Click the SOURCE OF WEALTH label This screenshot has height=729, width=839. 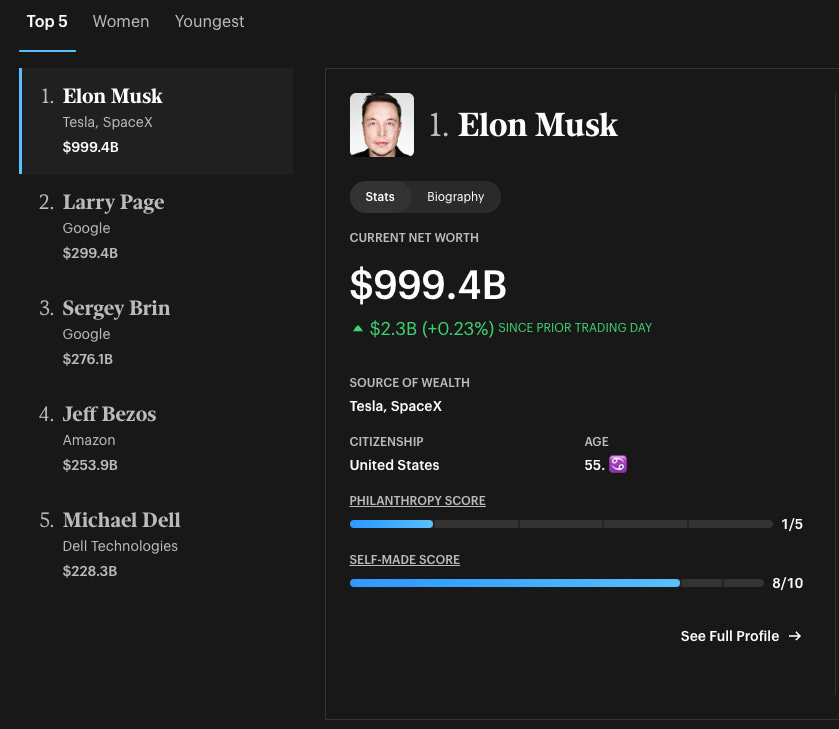pos(410,383)
